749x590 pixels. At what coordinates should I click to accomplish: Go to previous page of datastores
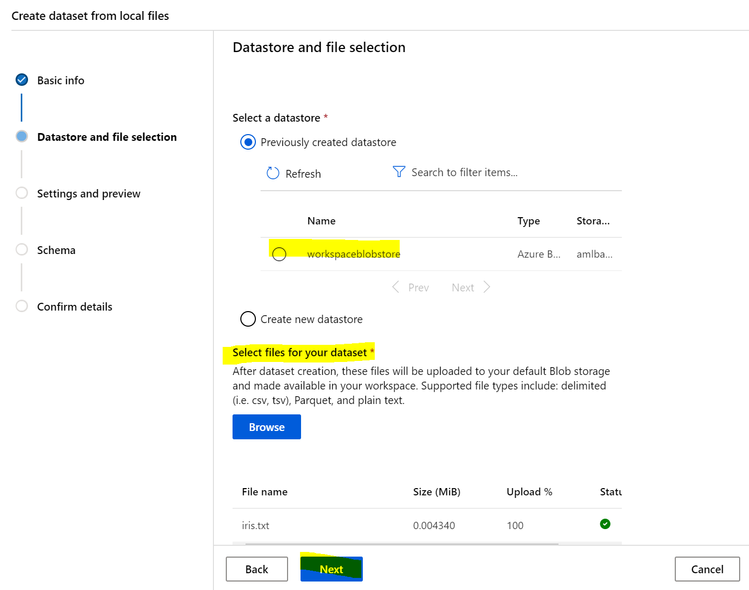411,287
